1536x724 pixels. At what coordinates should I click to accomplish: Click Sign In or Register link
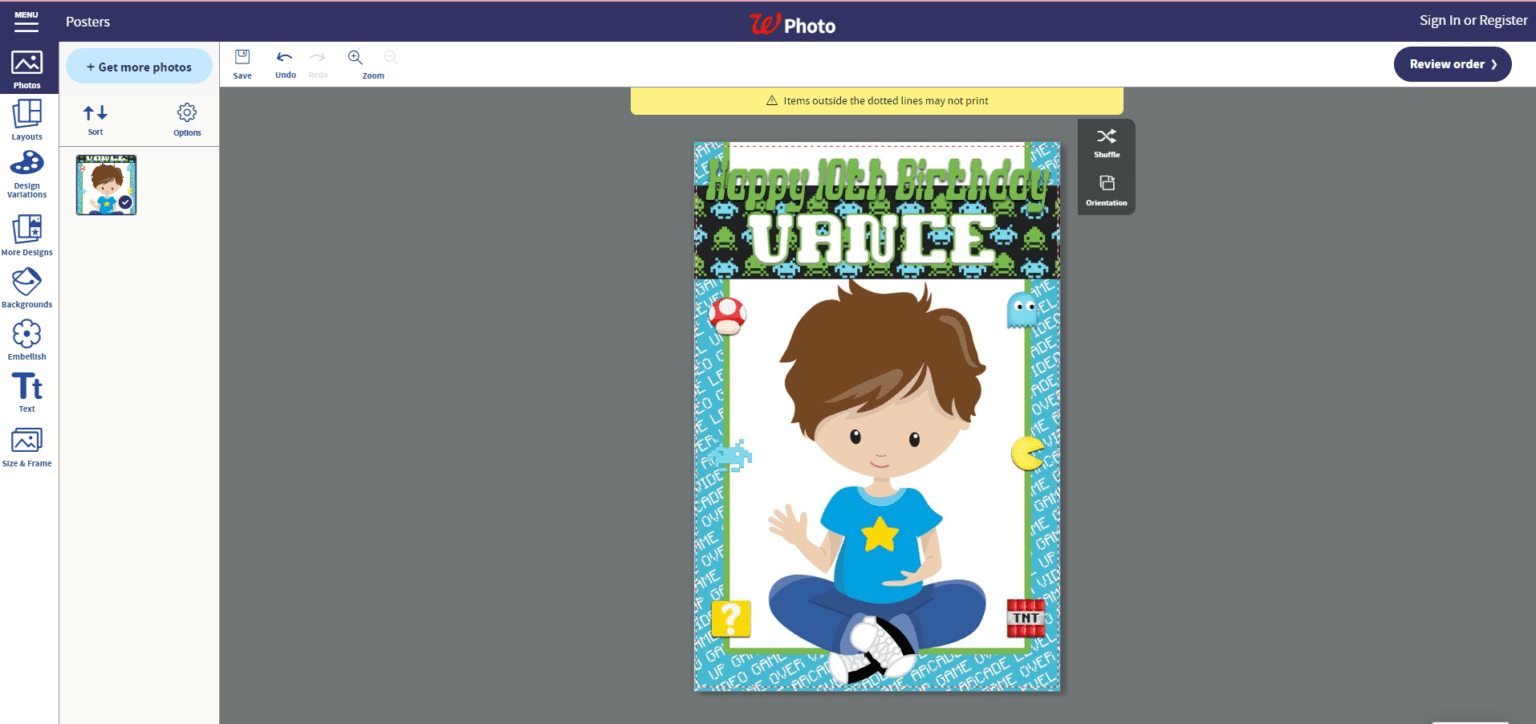pos(1473,21)
